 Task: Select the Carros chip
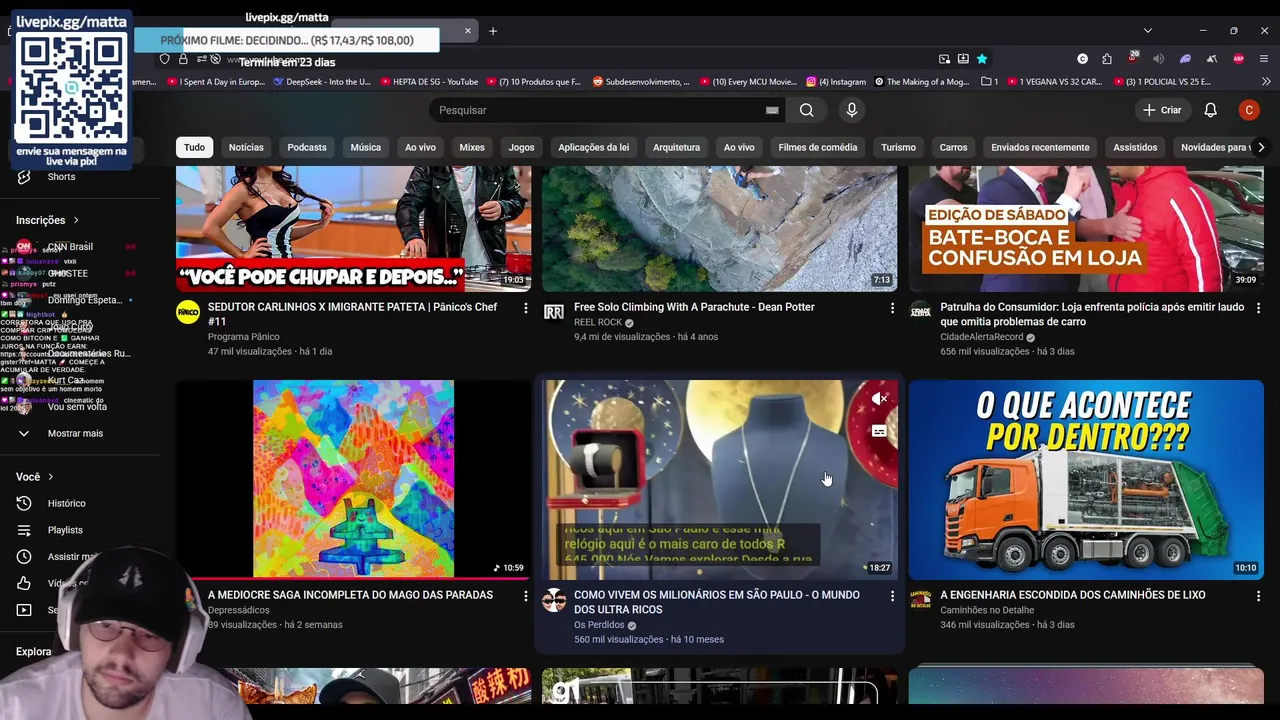(x=953, y=147)
